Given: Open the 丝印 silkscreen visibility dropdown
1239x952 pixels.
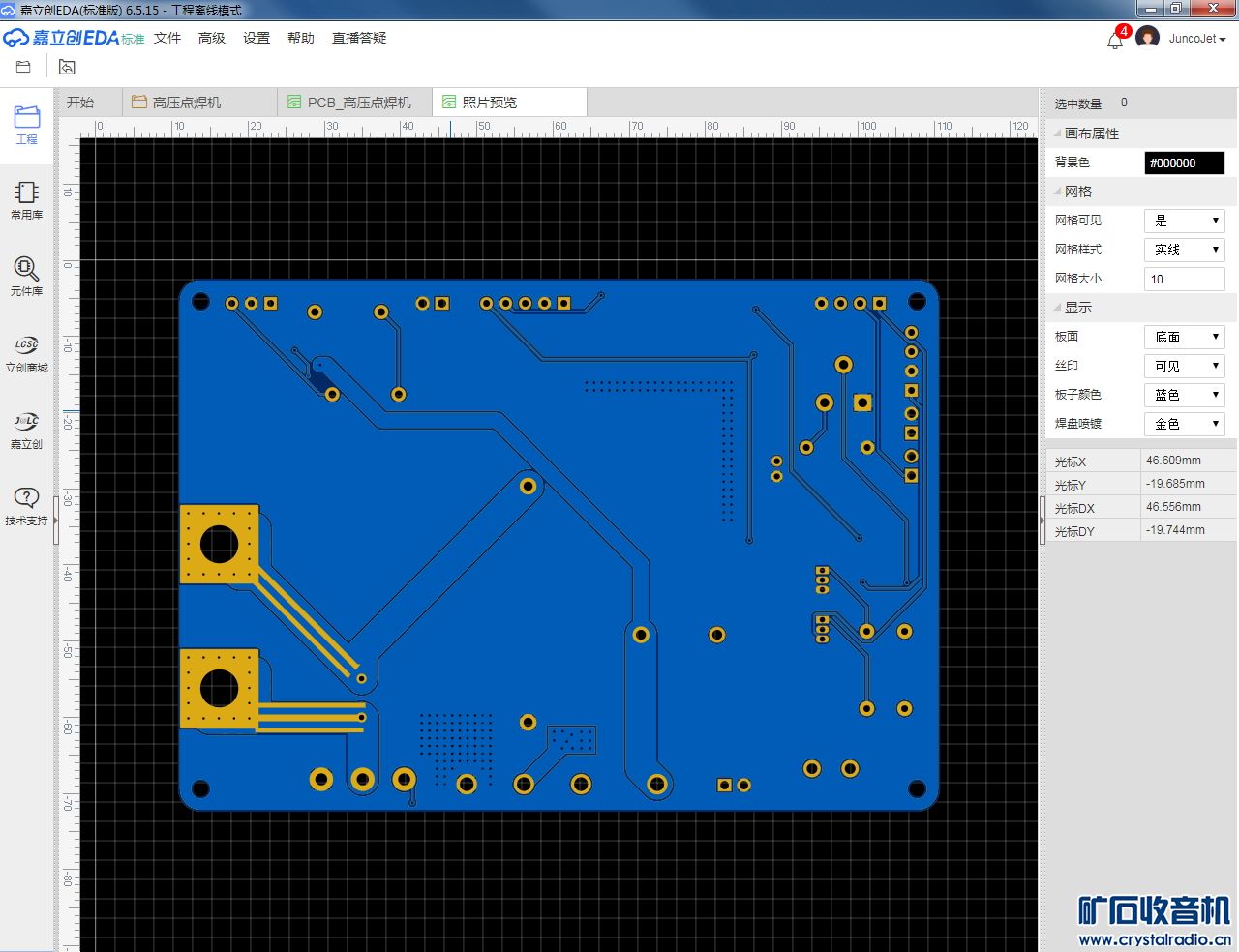Looking at the screenshot, I should coord(1185,366).
